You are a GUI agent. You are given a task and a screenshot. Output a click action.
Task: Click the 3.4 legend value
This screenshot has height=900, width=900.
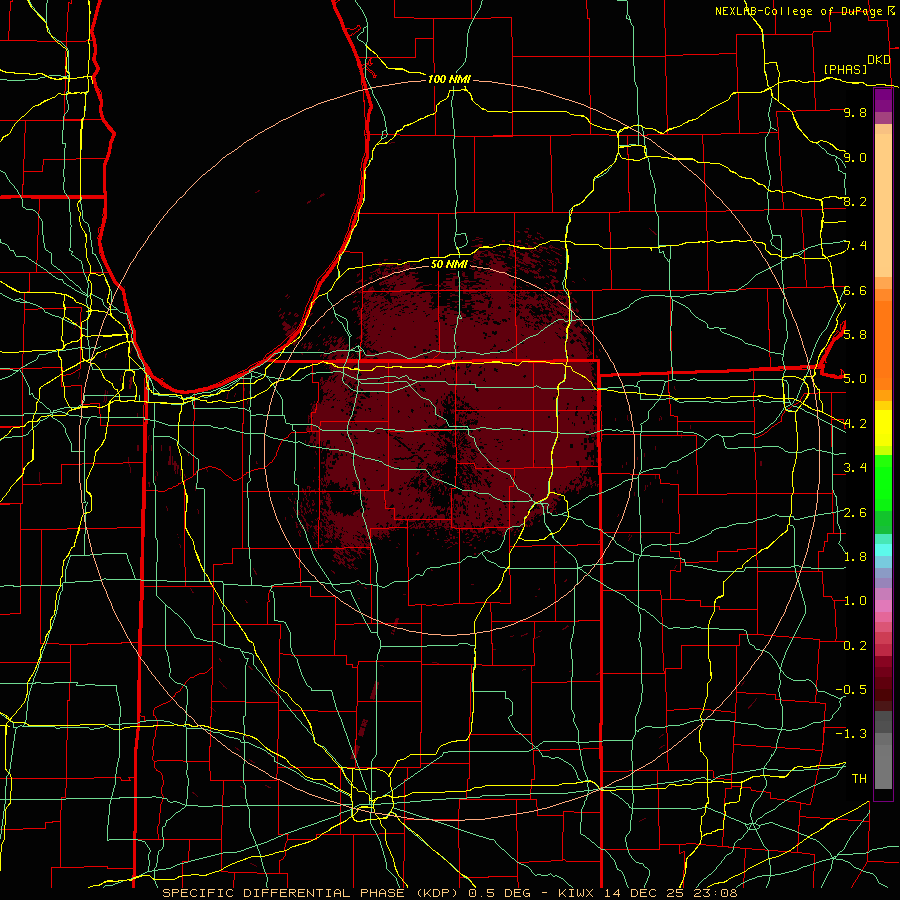[855, 468]
